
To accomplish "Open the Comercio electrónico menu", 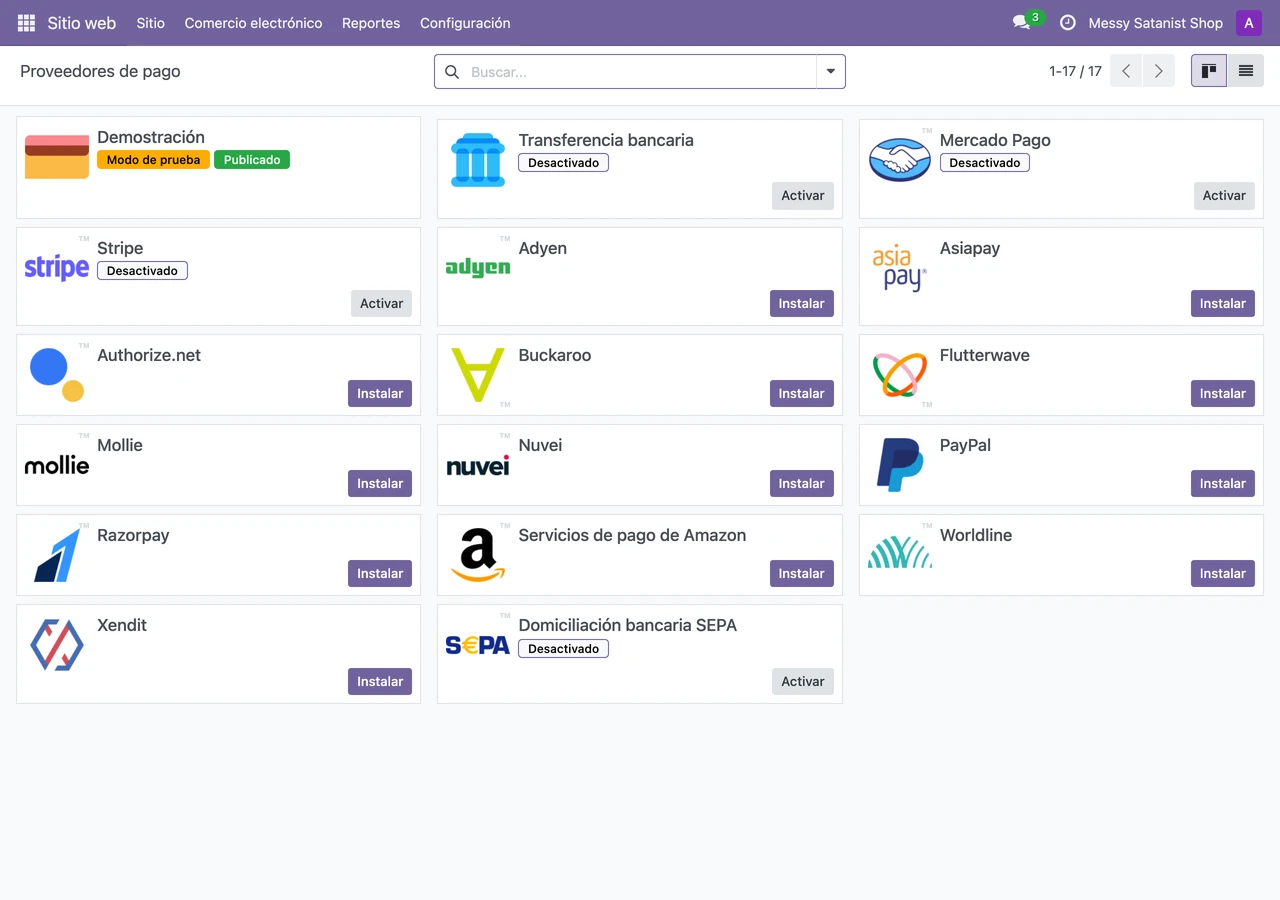I will (x=253, y=23).
